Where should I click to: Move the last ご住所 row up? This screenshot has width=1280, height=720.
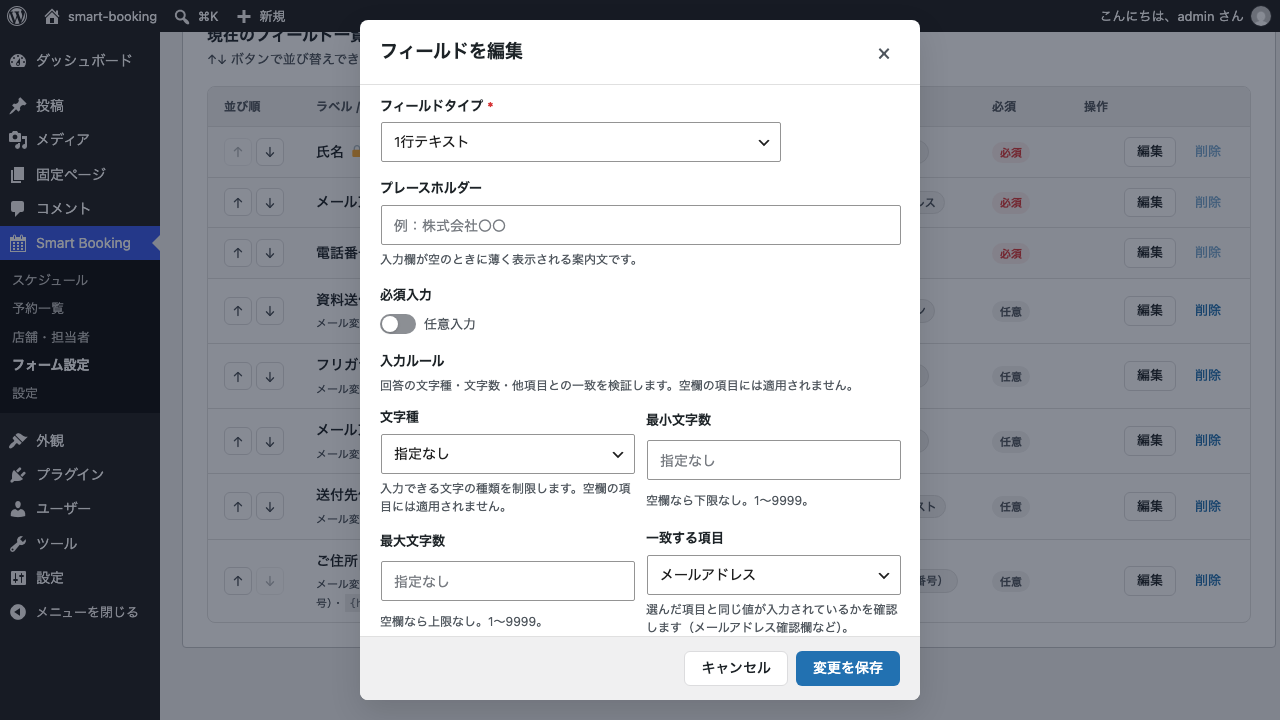point(237,580)
